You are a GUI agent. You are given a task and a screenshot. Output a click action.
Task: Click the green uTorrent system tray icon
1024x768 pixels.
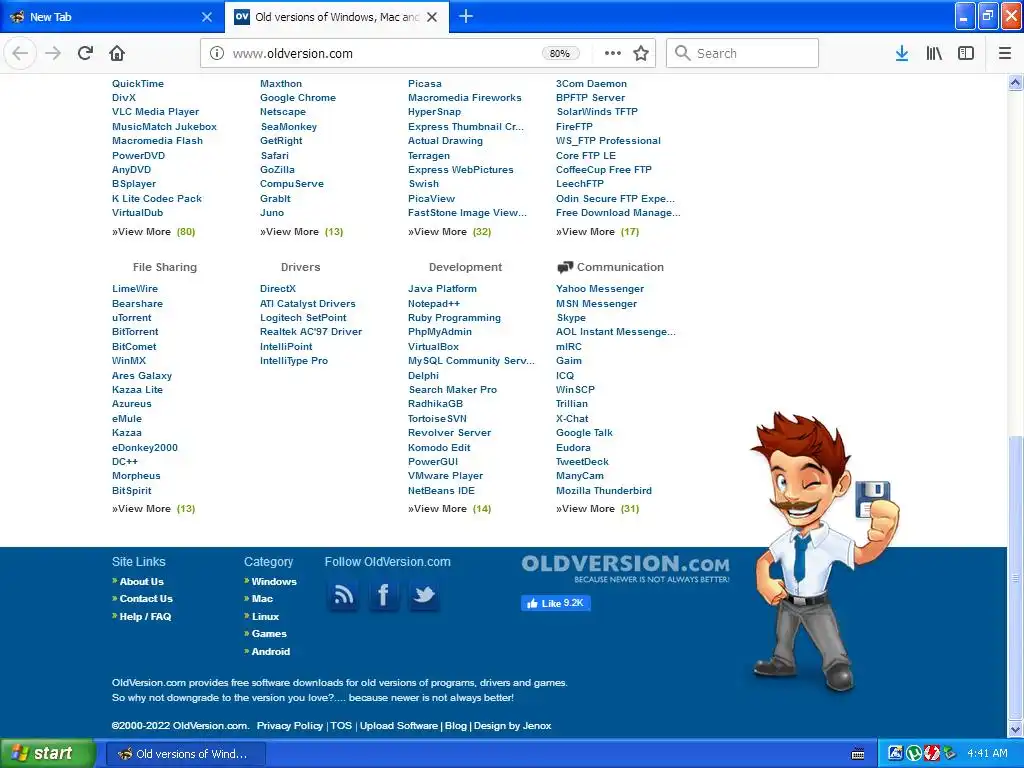[914, 754]
